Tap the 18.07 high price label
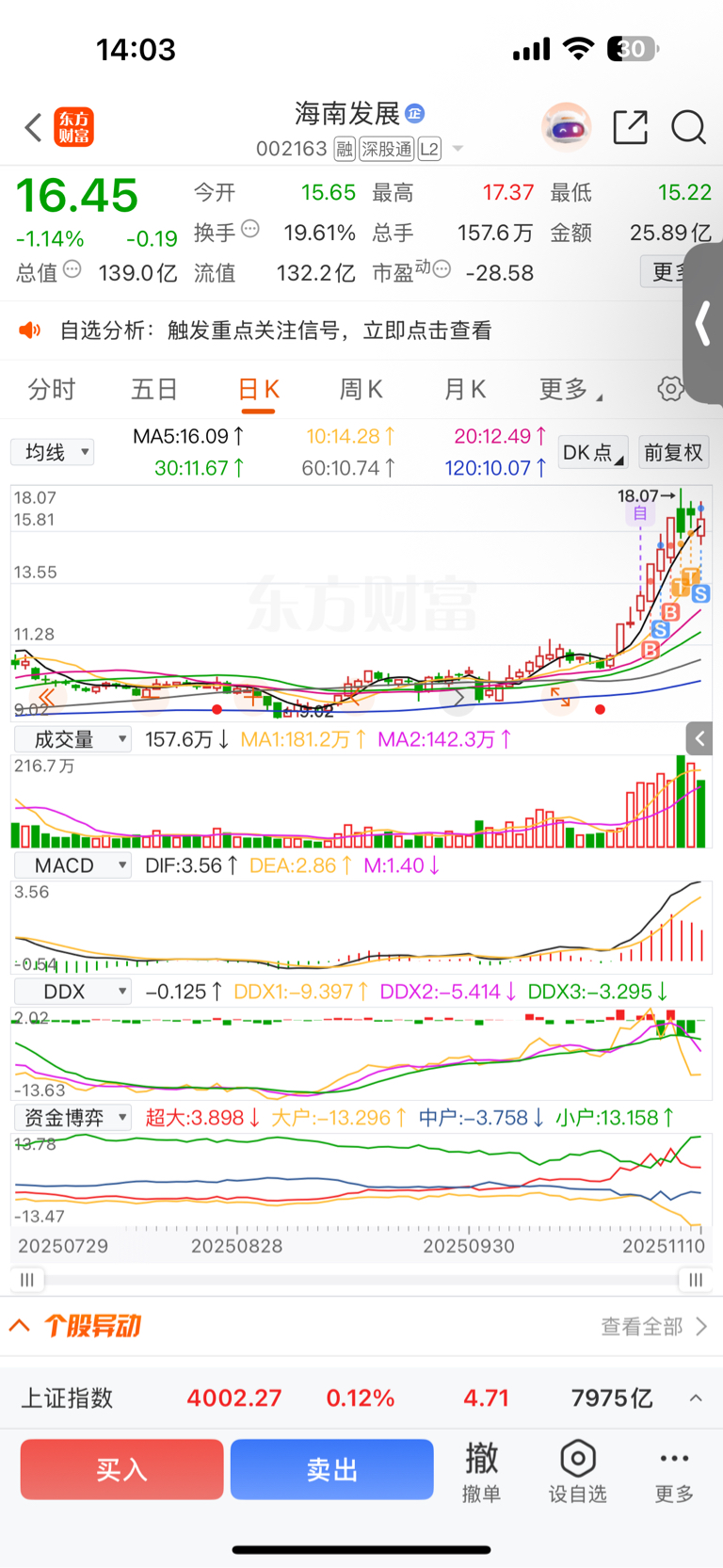Viewport: 723px width, 1568px height. [637, 495]
